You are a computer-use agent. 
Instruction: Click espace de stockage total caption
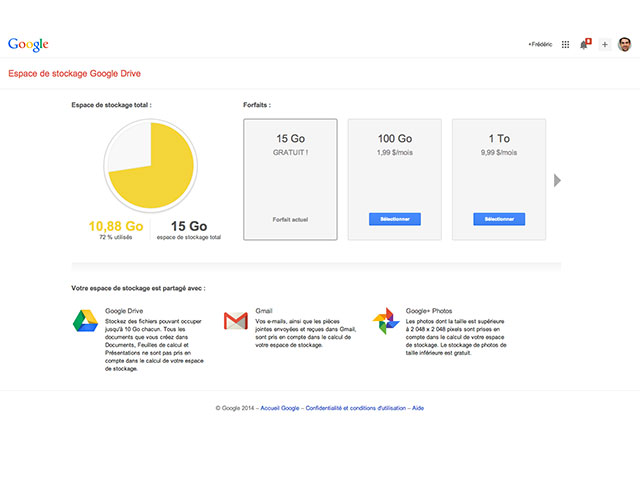[189, 237]
